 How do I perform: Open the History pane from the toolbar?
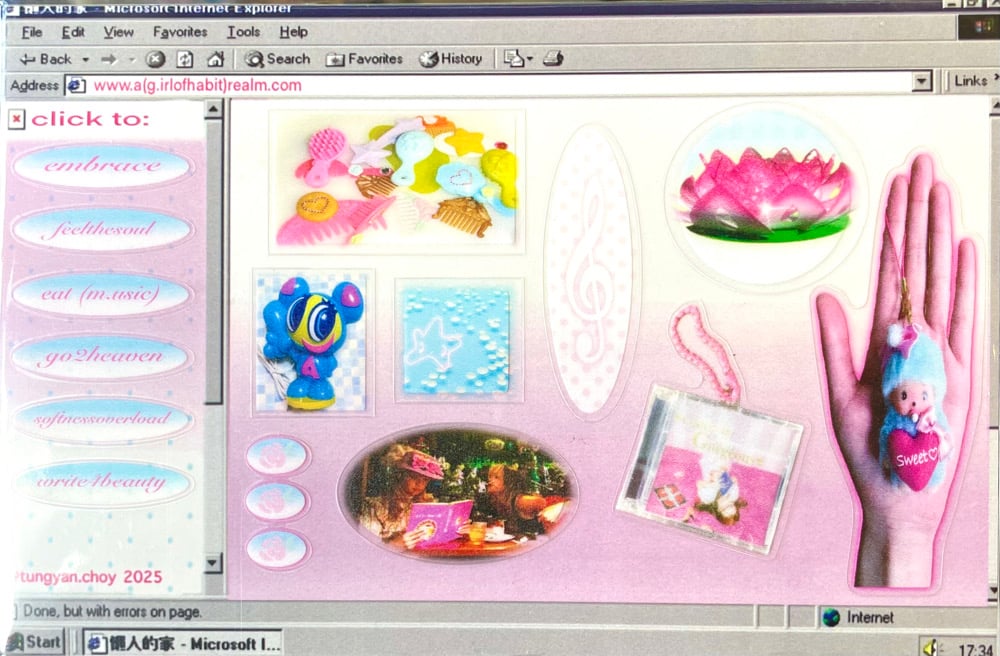[450, 59]
